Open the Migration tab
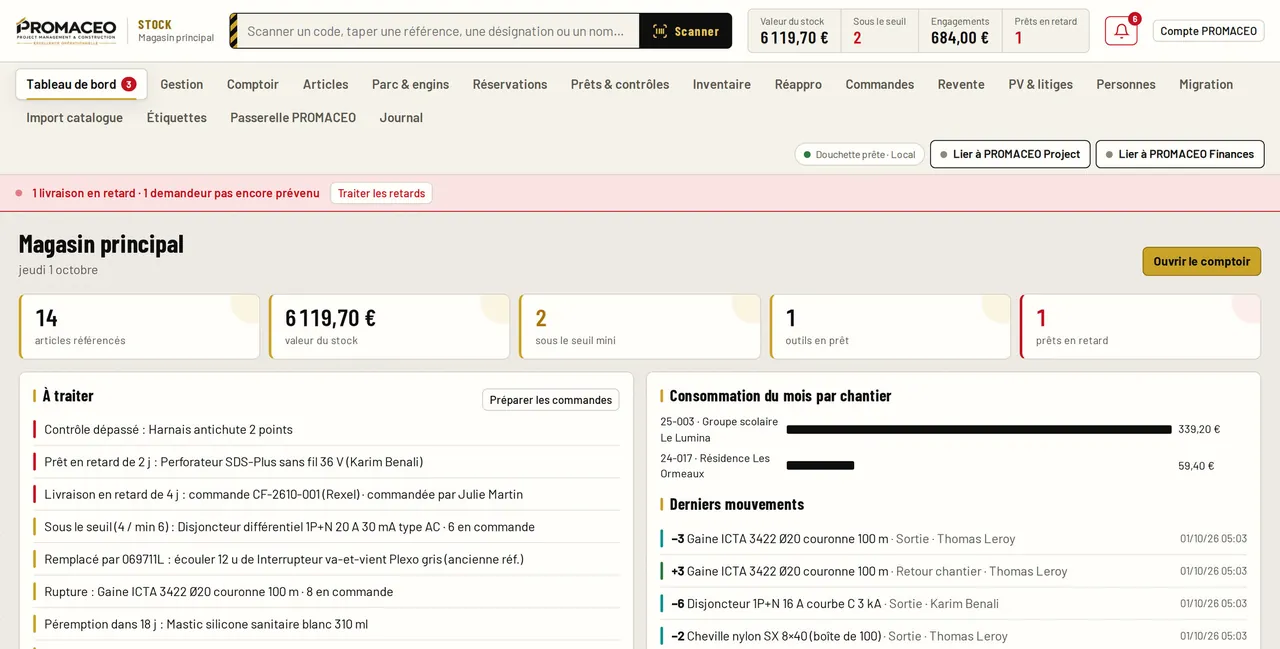Viewport: 1280px width, 649px height. coord(1206,84)
